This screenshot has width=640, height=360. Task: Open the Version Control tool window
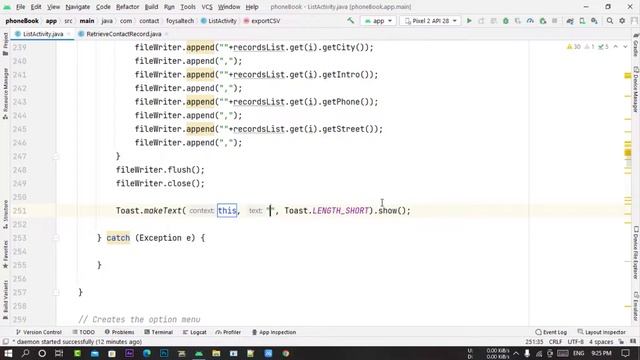click(38, 332)
